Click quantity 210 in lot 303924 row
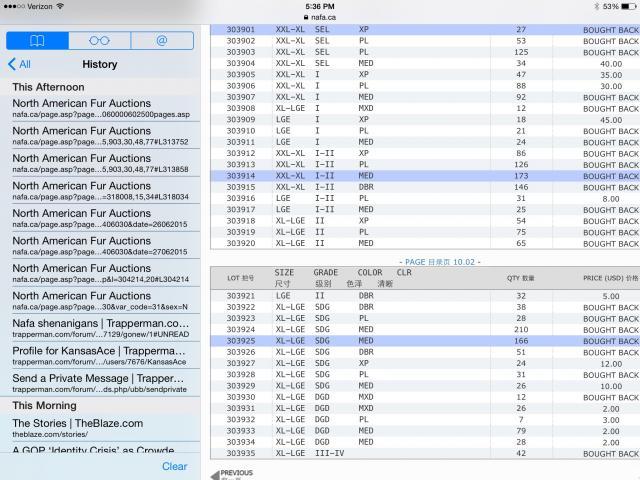 (521, 329)
